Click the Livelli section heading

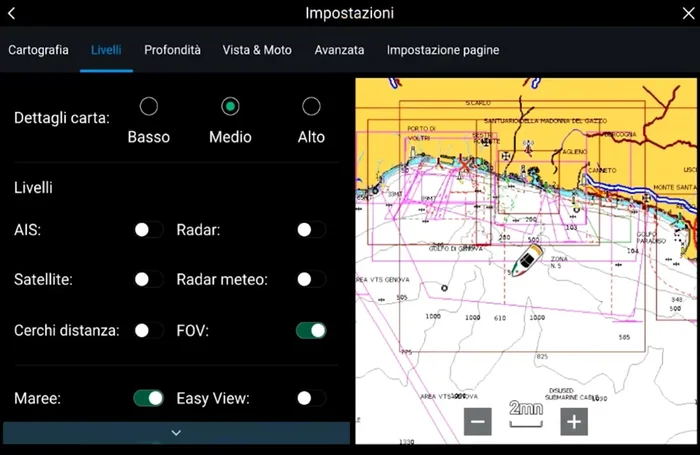pyautogui.click(x=33, y=188)
